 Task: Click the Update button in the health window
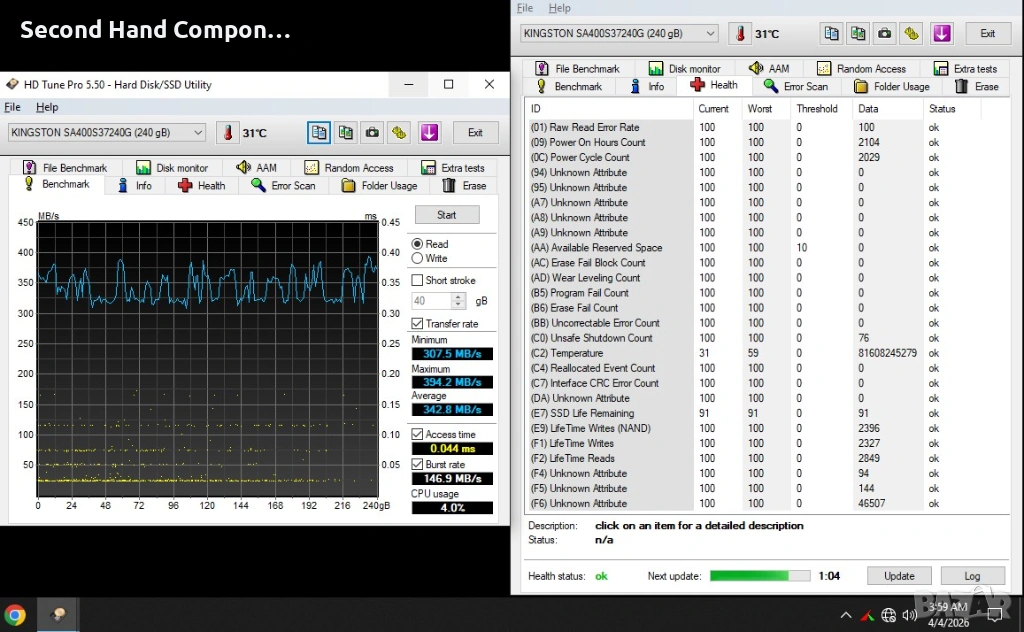tap(899, 576)
